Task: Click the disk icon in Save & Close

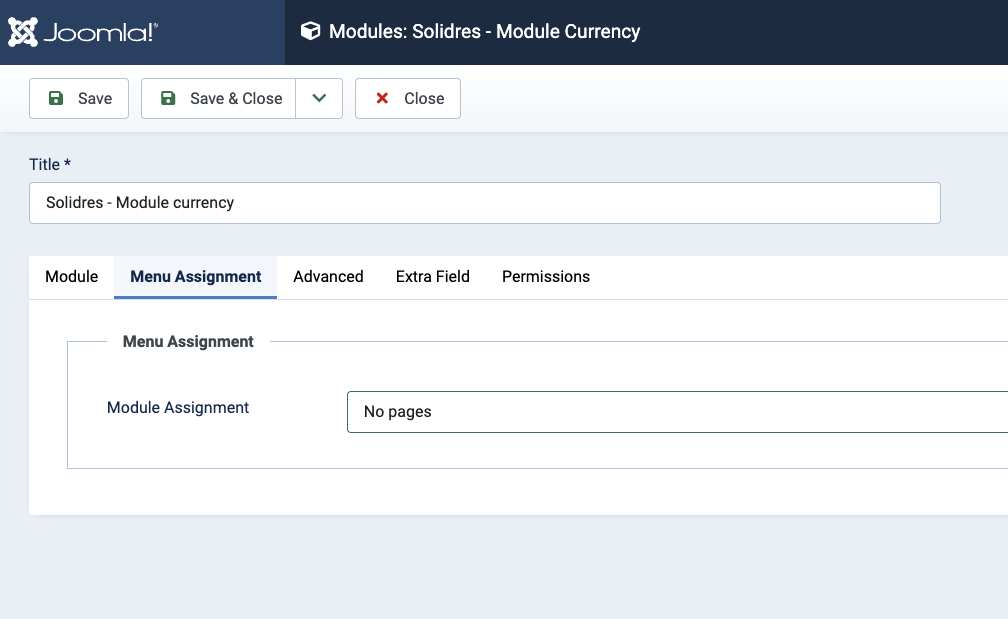Action: [168, 99]
